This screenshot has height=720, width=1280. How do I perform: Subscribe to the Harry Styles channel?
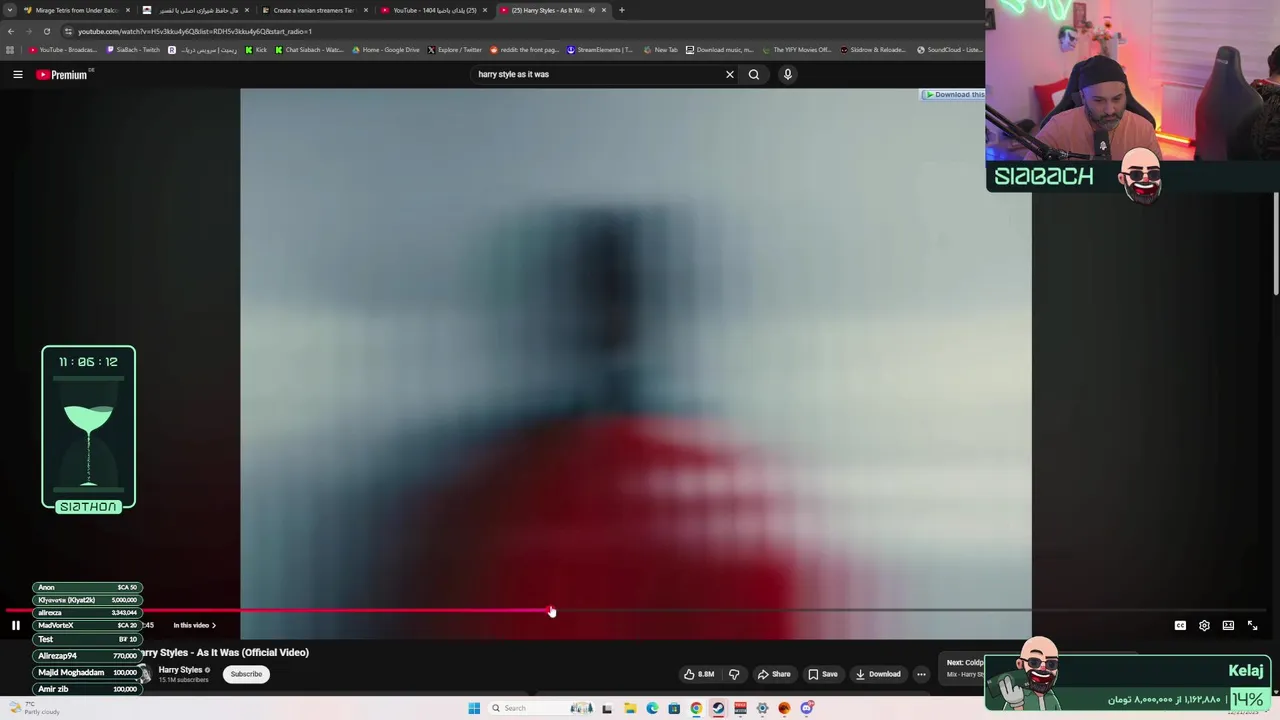tap(246, 674)
